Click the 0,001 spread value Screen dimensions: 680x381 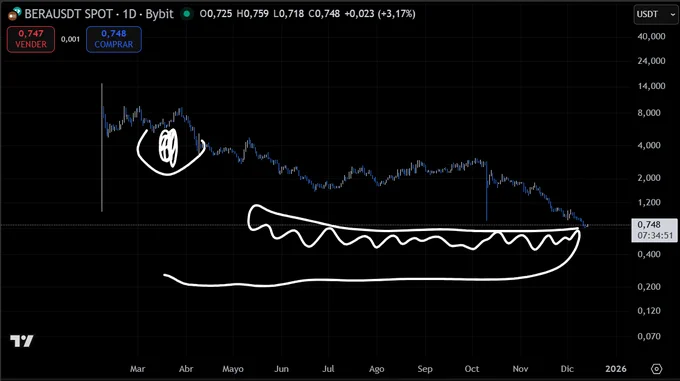click(x=70, y=39)
